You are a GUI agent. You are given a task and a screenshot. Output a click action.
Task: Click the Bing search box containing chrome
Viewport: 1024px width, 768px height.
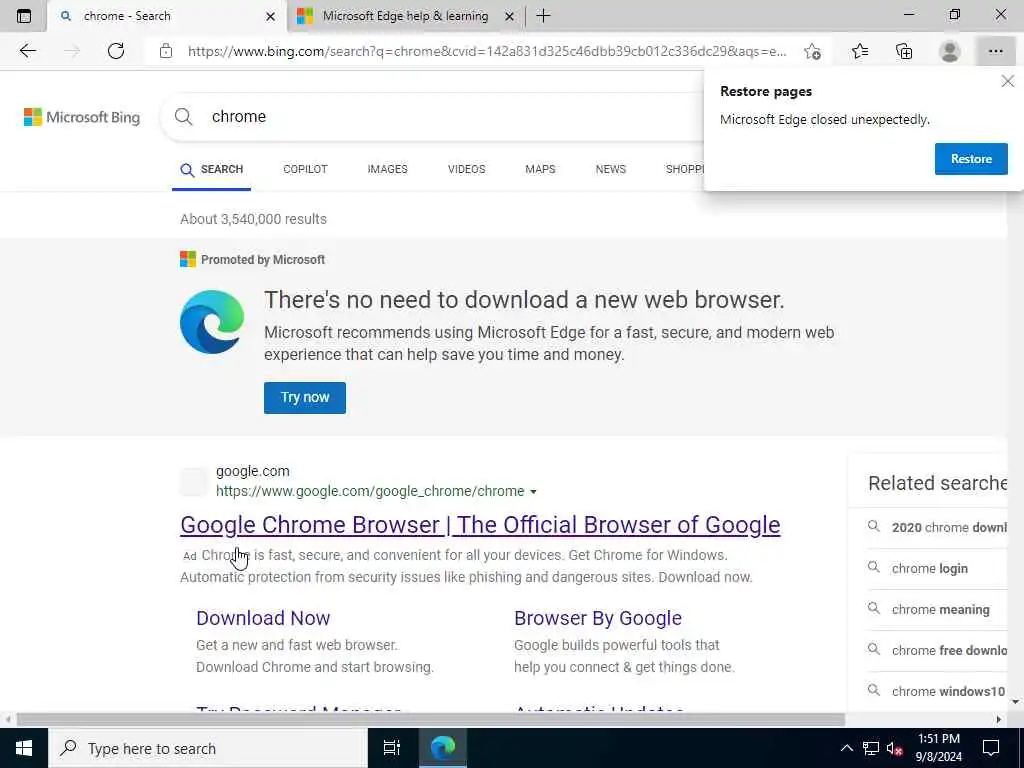pos(431,117)
